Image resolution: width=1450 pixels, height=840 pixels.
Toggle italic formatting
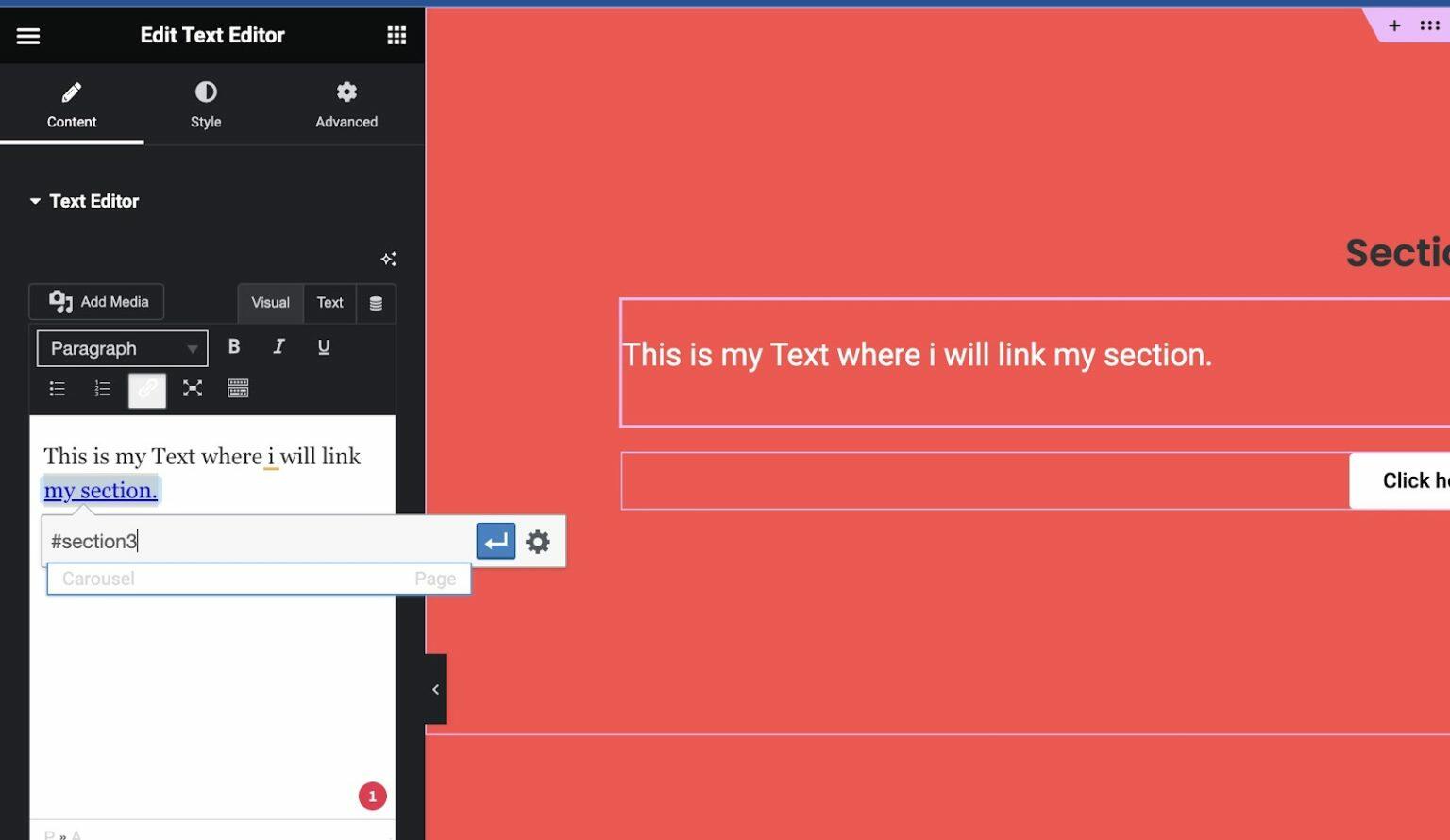[x=278, y=347]
